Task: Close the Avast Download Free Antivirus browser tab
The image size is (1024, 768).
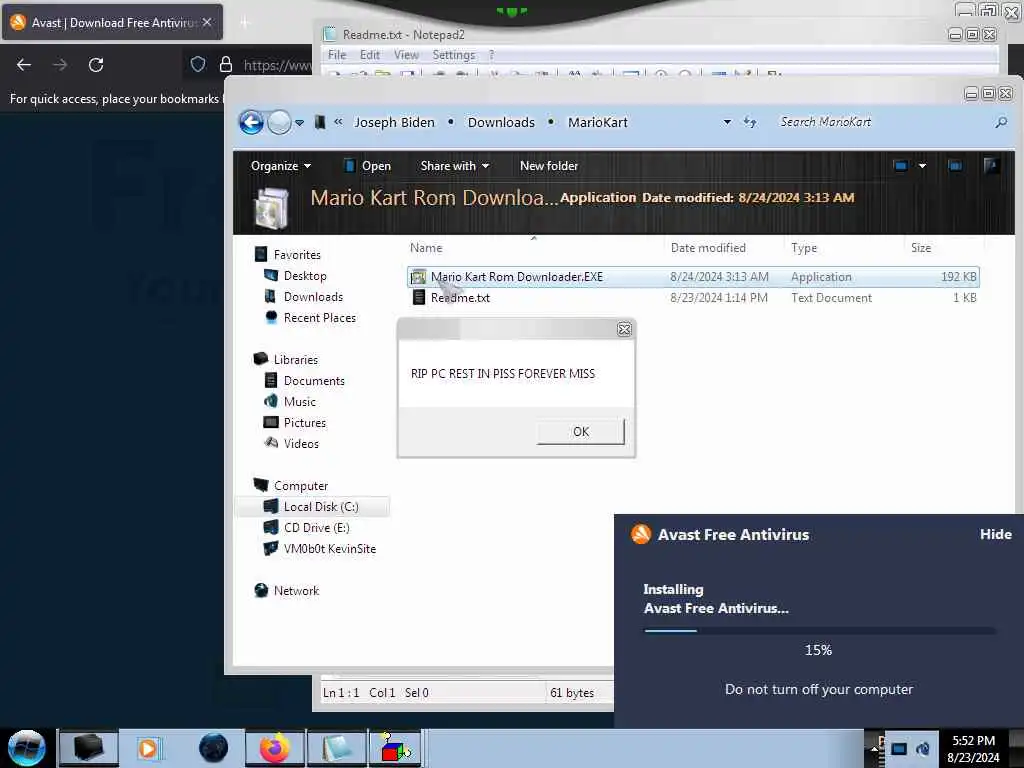Action: (207, 22)
